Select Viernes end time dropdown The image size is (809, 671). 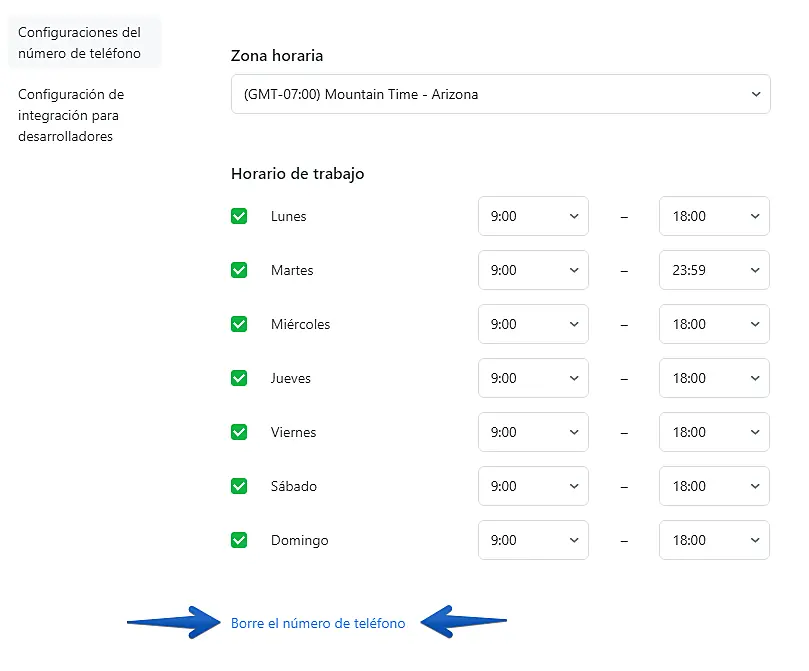click(714, 432)
